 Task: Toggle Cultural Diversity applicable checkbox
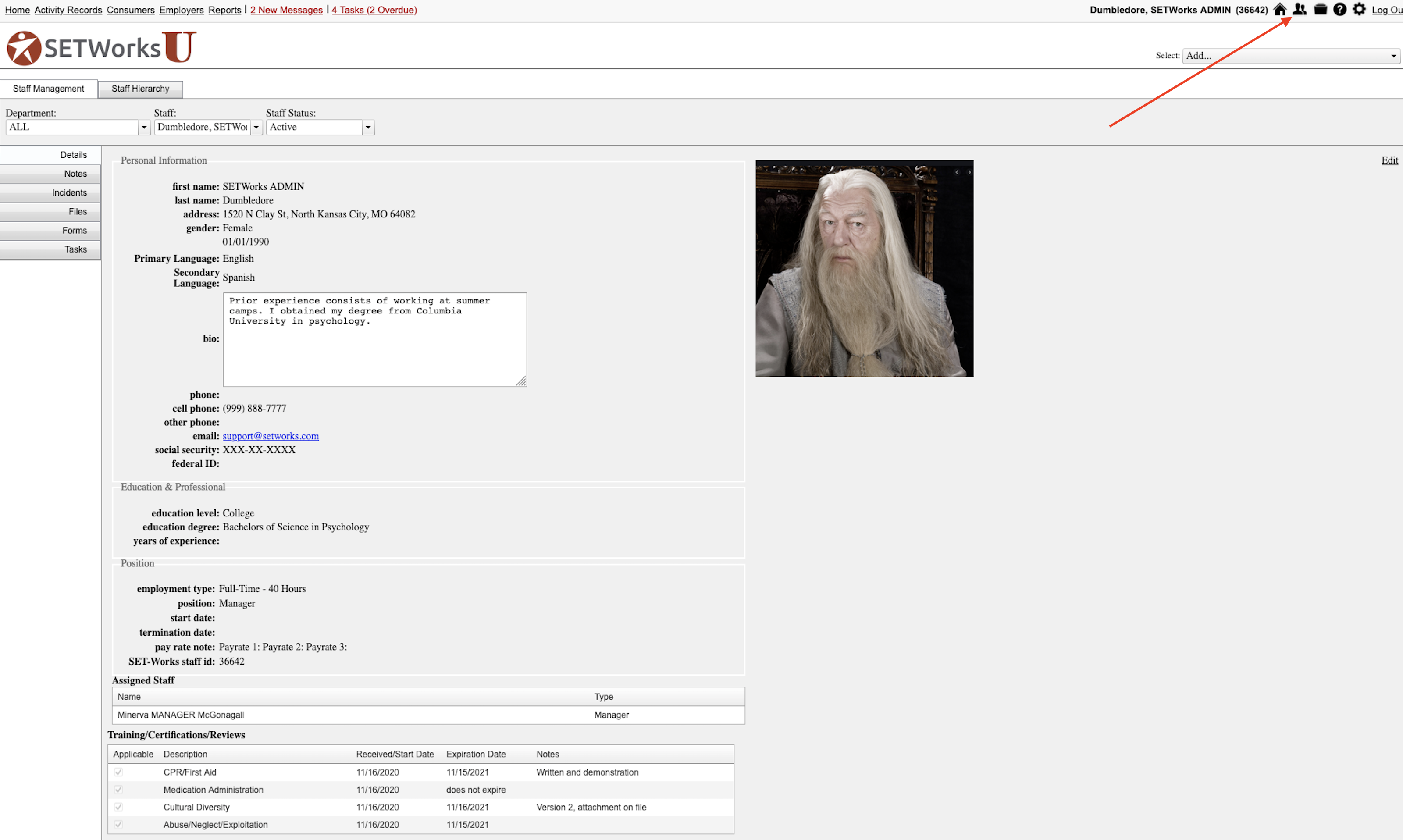pyautogui.click(x=118, y=807)
